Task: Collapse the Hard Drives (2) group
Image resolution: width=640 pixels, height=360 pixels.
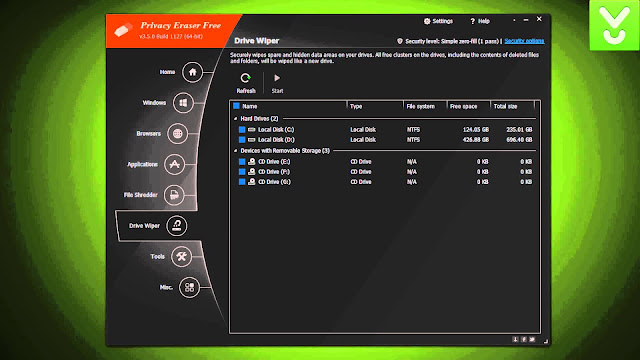Action: [236, 119]
